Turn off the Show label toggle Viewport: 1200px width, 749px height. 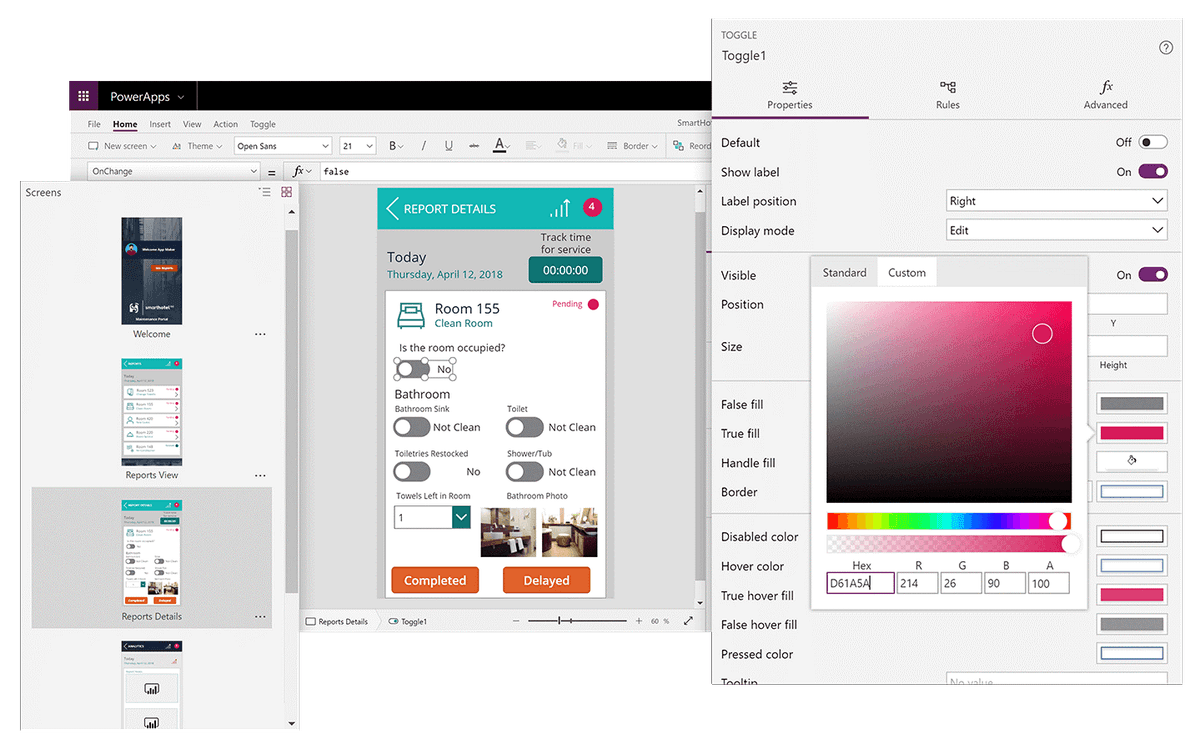pos(1153,171)
